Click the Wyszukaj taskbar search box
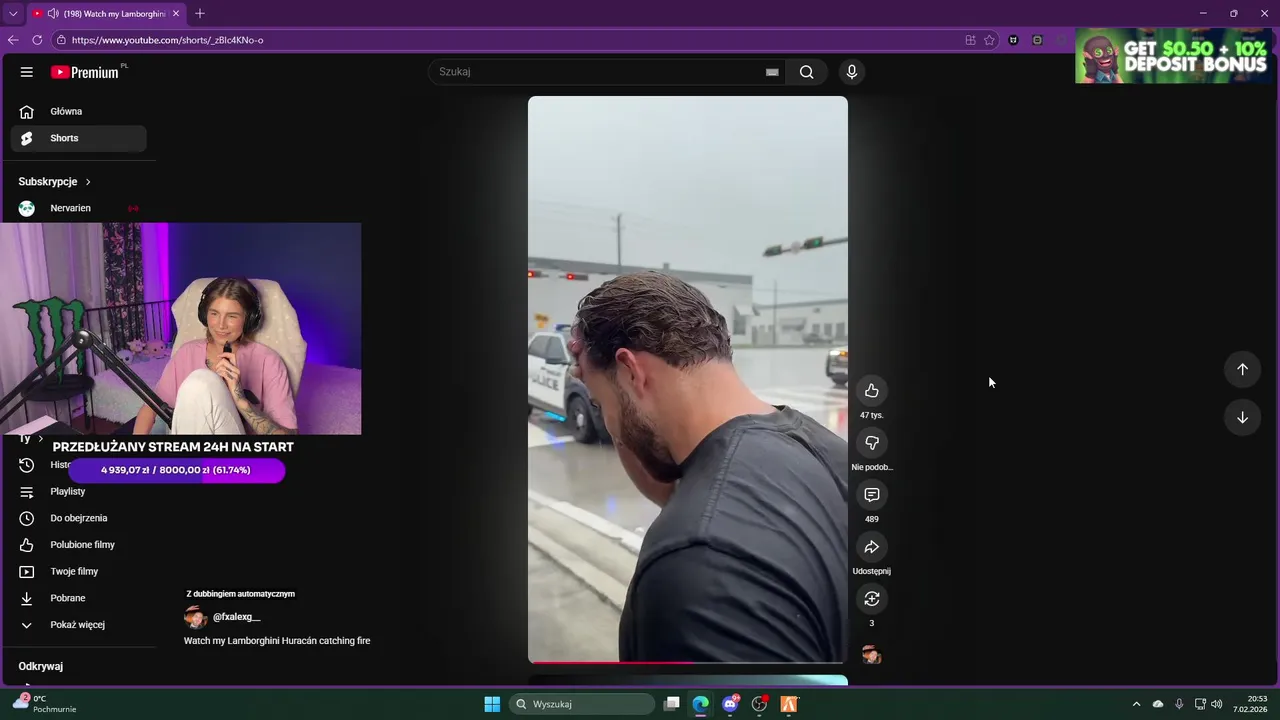Screen dimensions: 1280x720 click(582, 704)
